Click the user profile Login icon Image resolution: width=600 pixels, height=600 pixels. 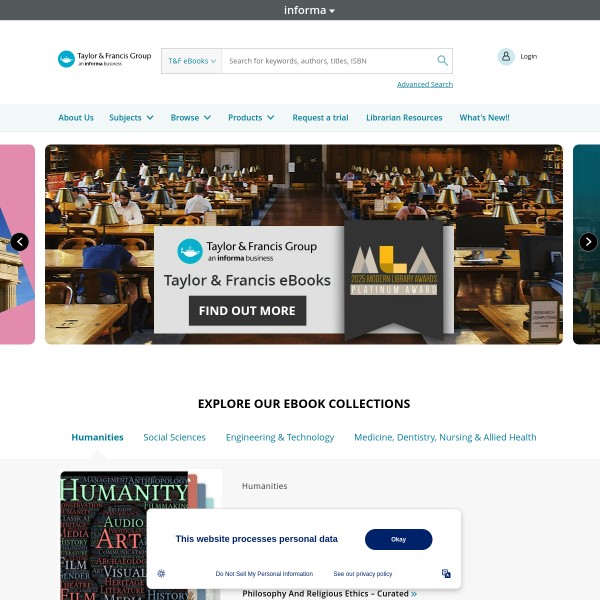pyautogui.click(x=506, y=57)
